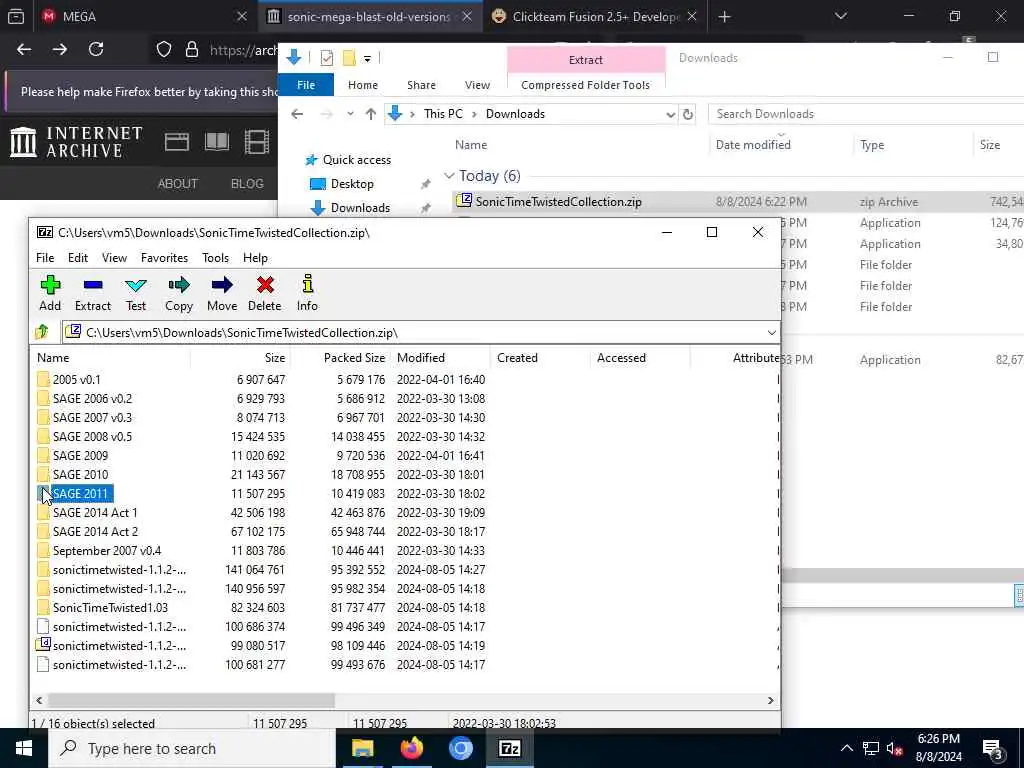The image size is (1024, 768).
Task: Open the Windows Start menu
Action: coord(24,748)
